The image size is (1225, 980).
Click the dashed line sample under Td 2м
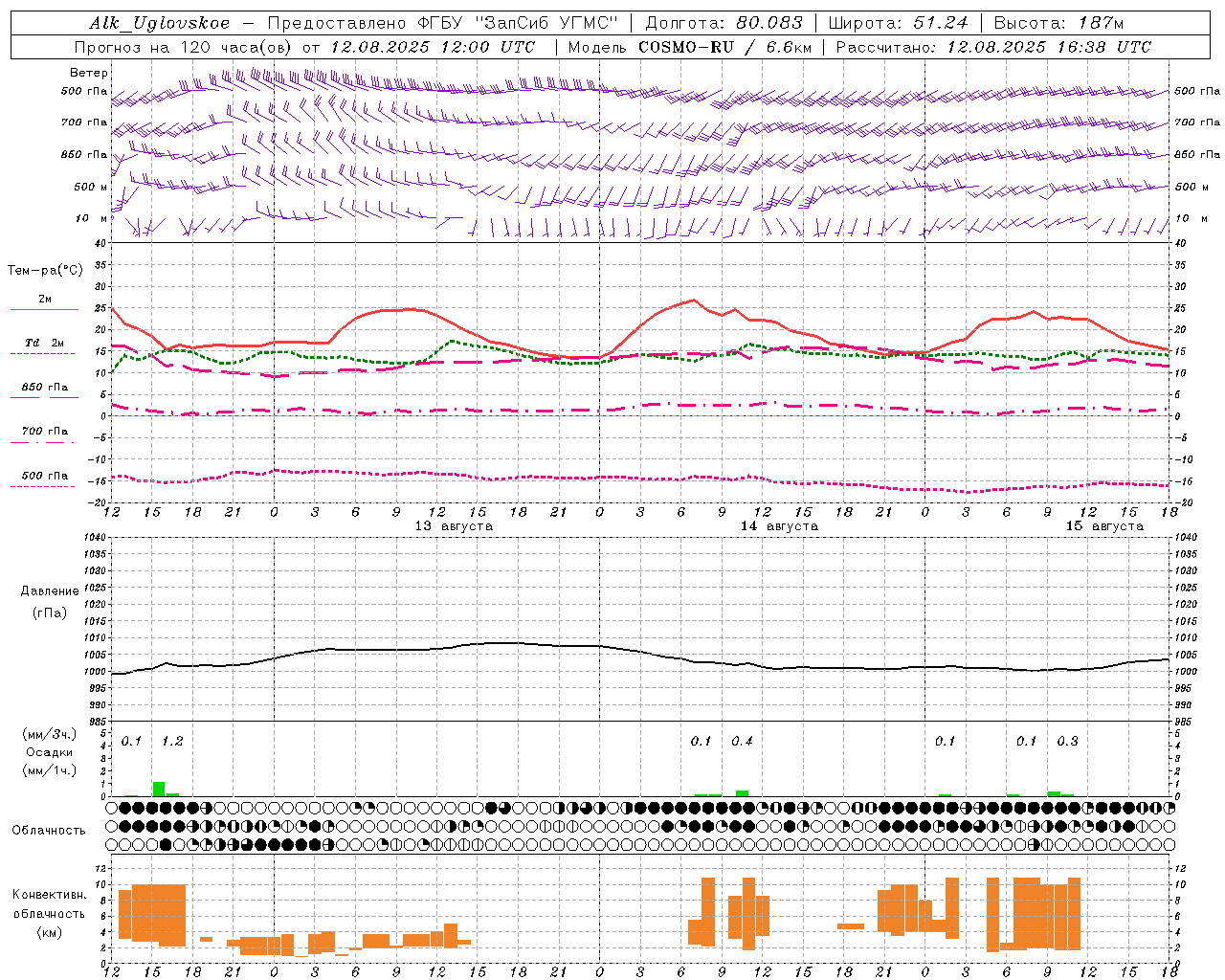(42, 353)
